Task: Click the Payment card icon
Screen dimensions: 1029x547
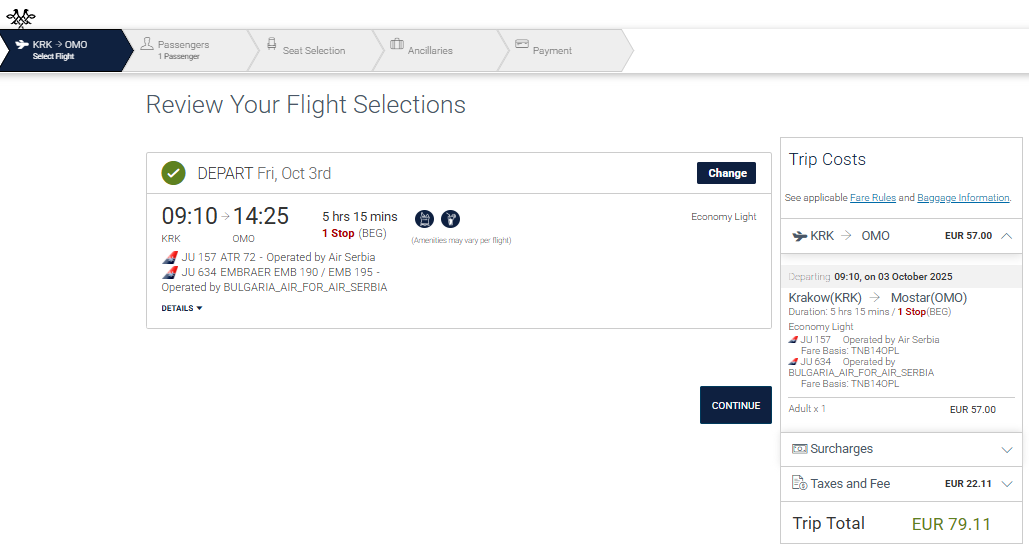Action: pos(522,44)
